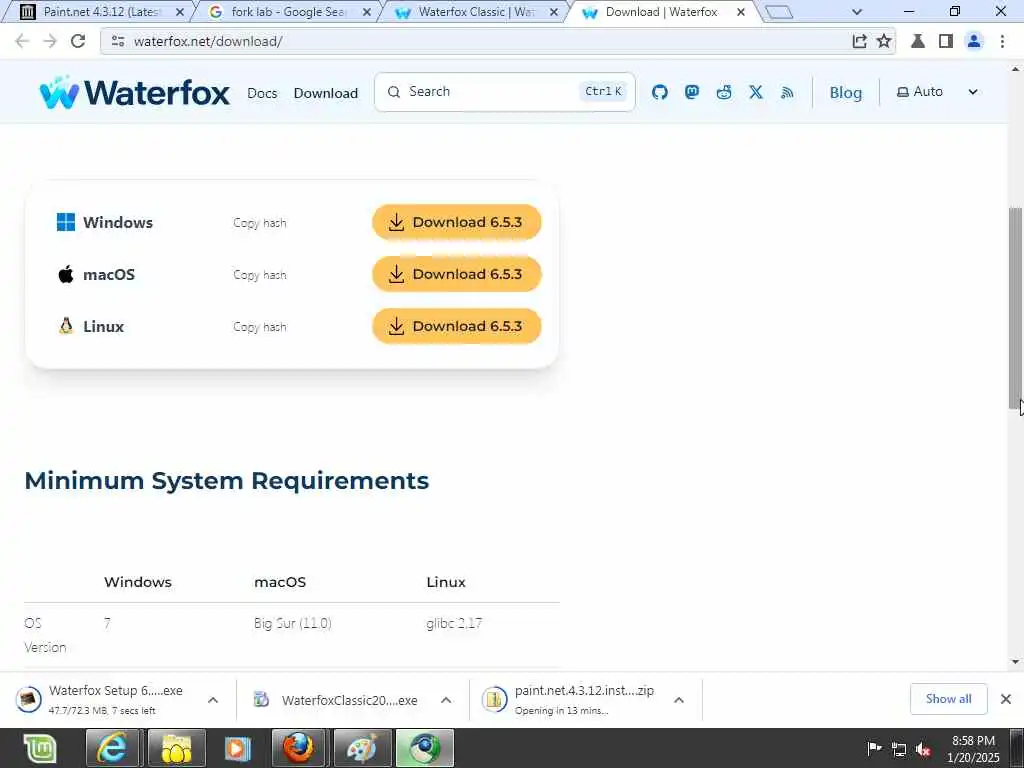Screen dimensions: 1024x768
Task: Close the fork lab Google Search tab
Action: click(x=366, y=12)
